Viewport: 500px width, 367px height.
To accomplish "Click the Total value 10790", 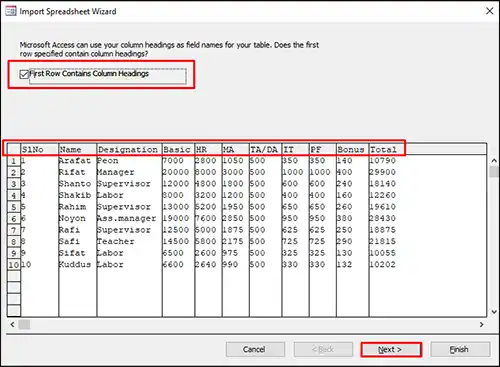I will click(382, 161).
